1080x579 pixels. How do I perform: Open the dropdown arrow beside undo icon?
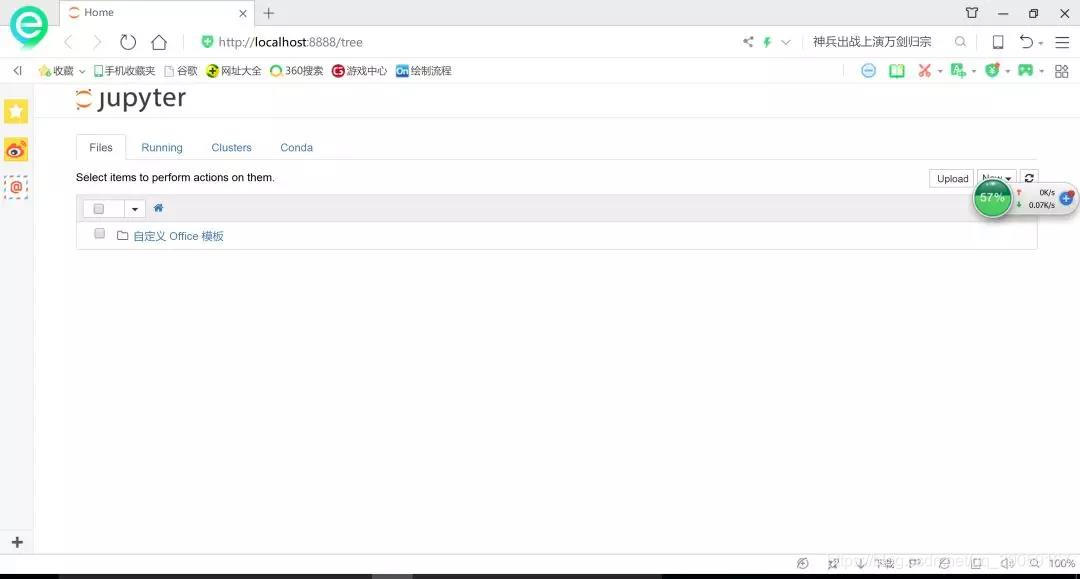tap(1040, 43)
